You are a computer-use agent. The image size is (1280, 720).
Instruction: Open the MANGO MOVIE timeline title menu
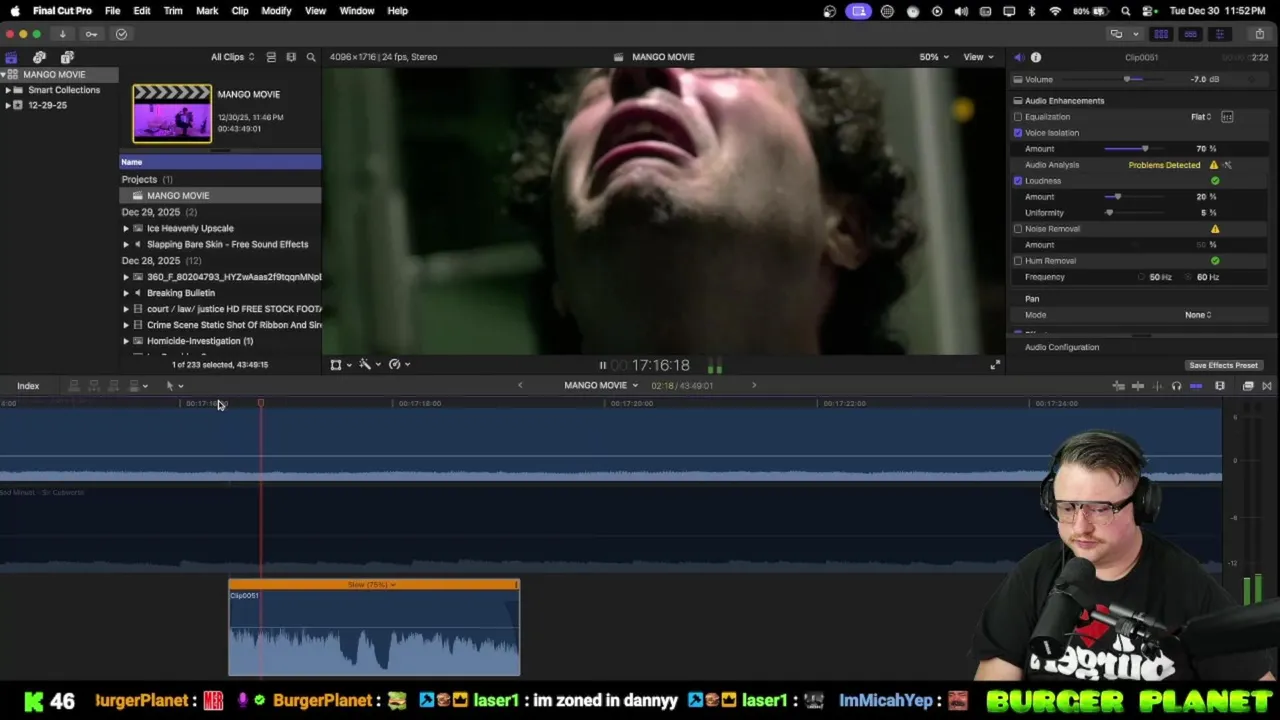600,386
